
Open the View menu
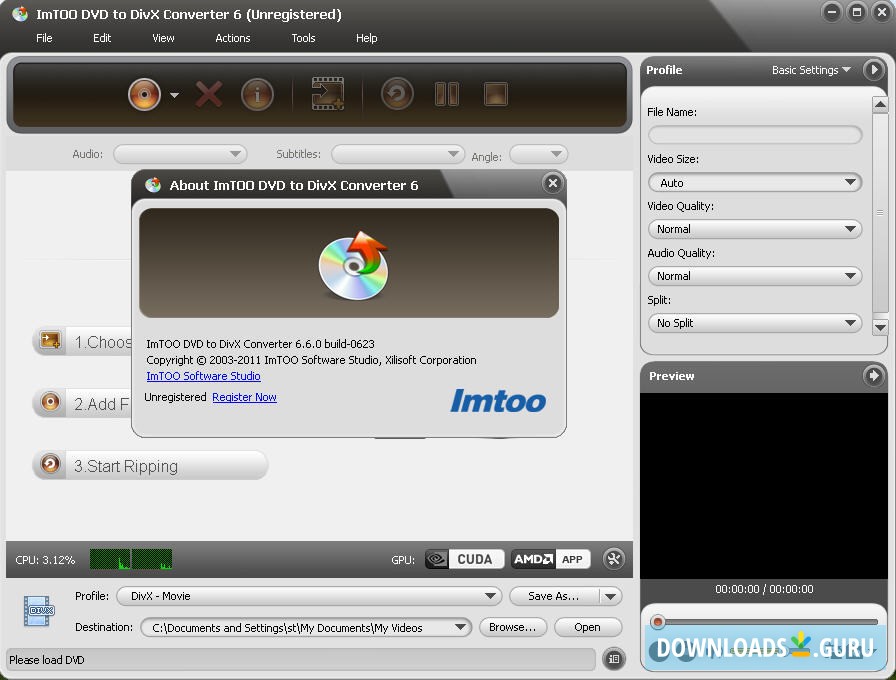[x=163, y=38]
